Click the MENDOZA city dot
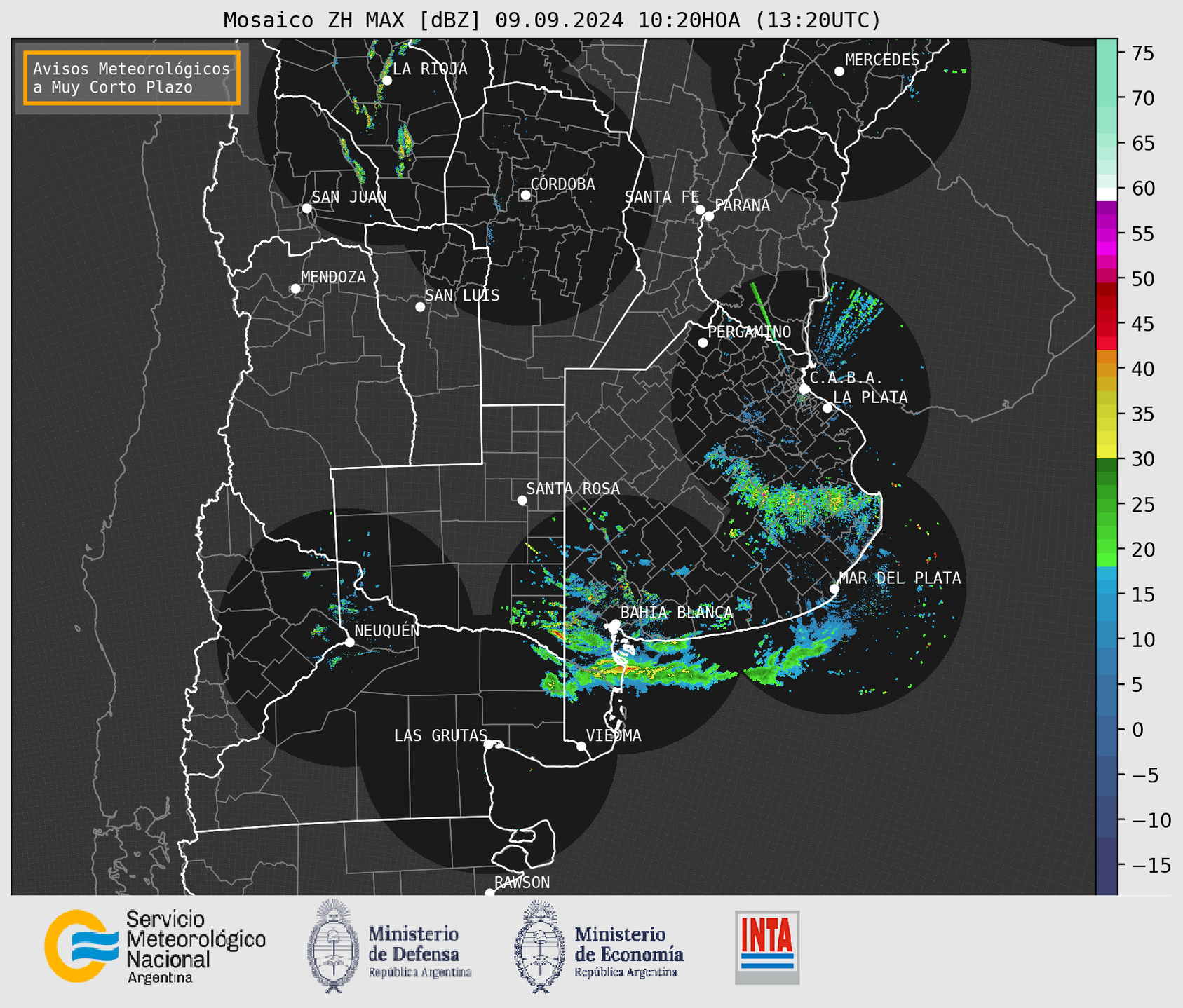 coord(296,289)
